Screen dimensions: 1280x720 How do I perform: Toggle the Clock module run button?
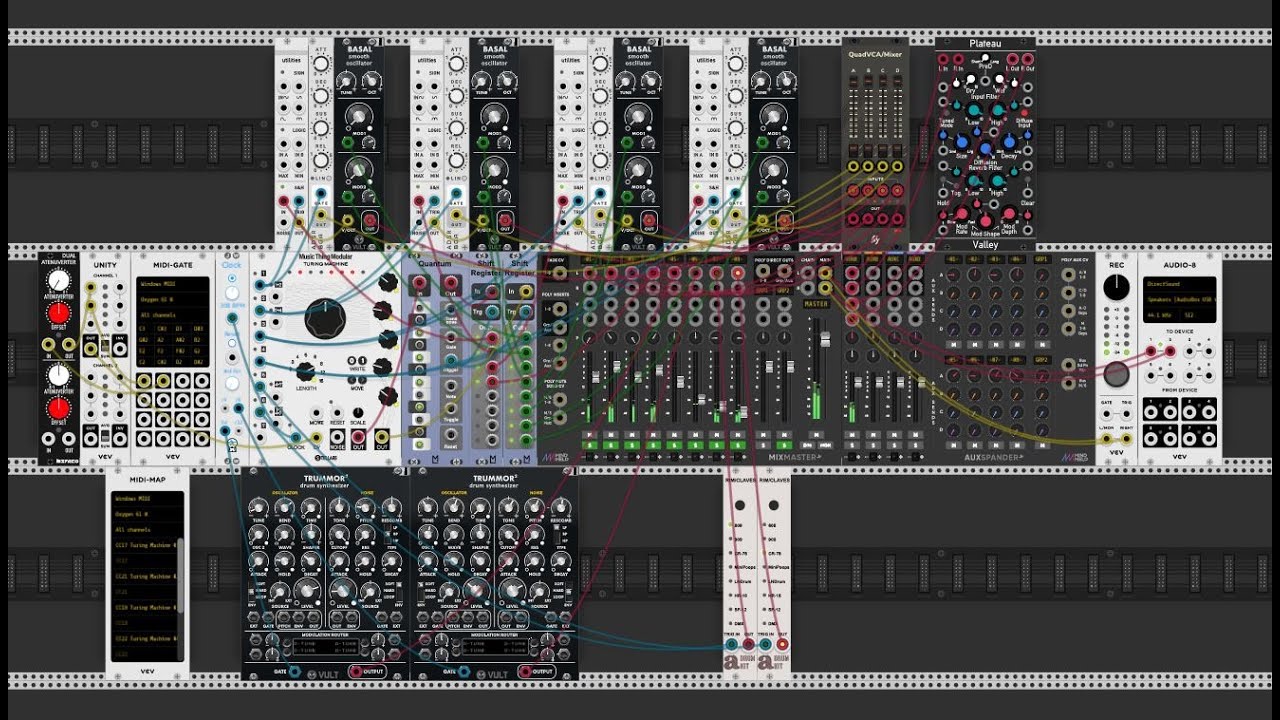(232, 278)
